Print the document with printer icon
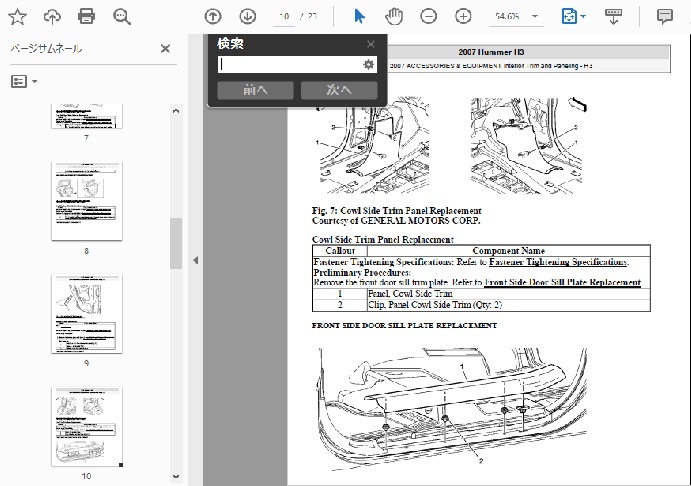This screenshot has height=486, width=691. 86,17
